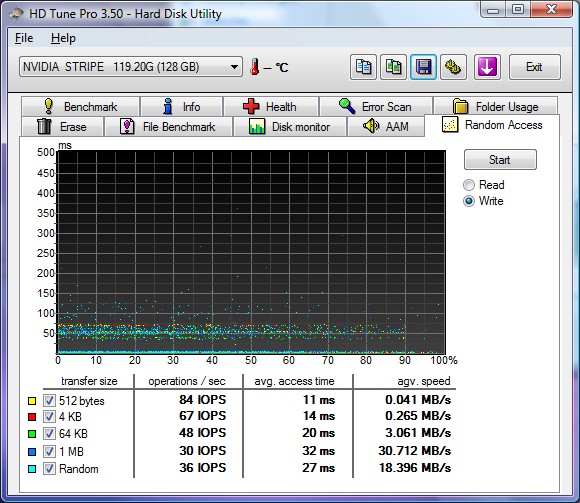This screenshot has height=503, width=580.
Task: Click the blue 1 MB color swatch
Action: point(32,452)
